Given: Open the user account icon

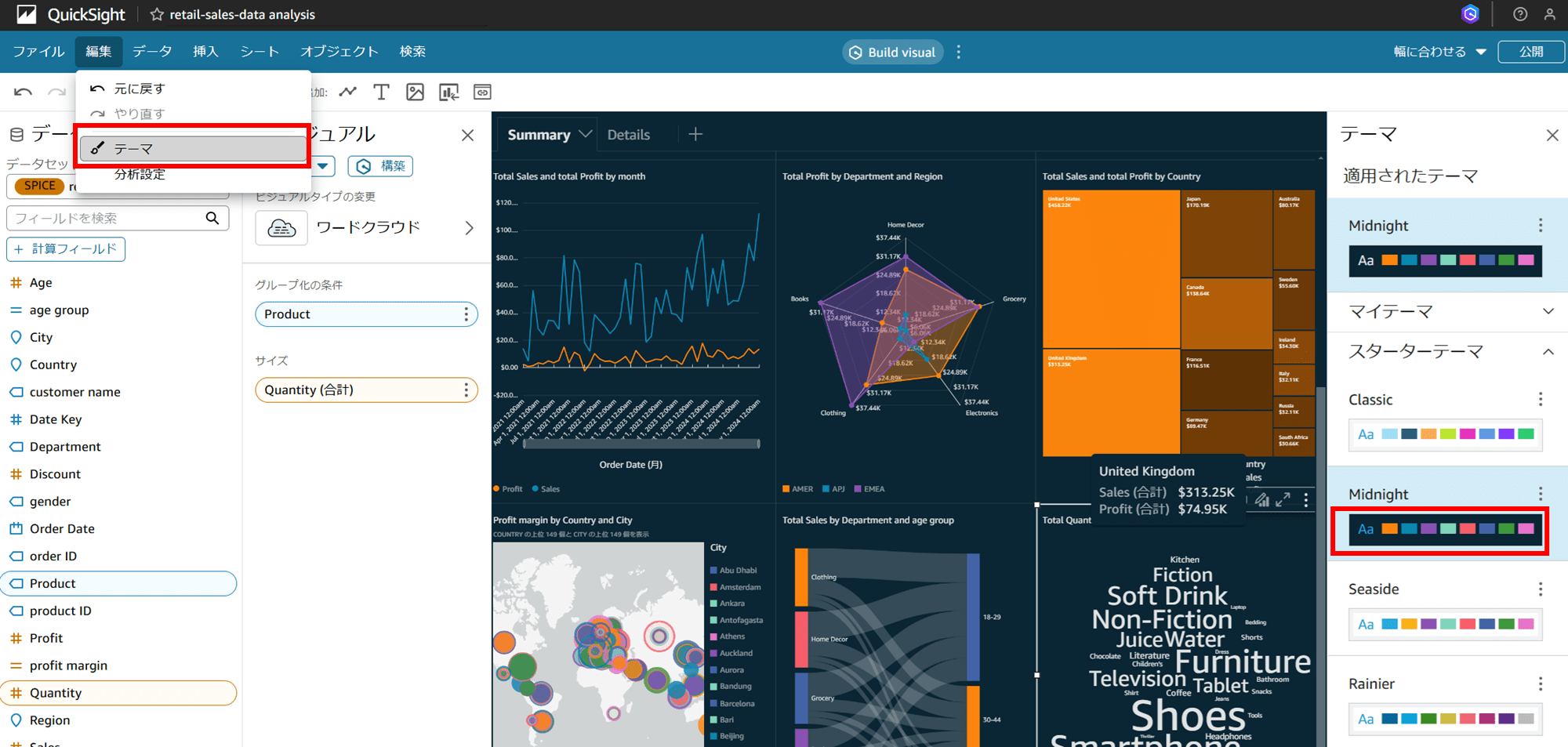Looking at the screenshot, I should pyautogui.click(x=1550, y=14).
